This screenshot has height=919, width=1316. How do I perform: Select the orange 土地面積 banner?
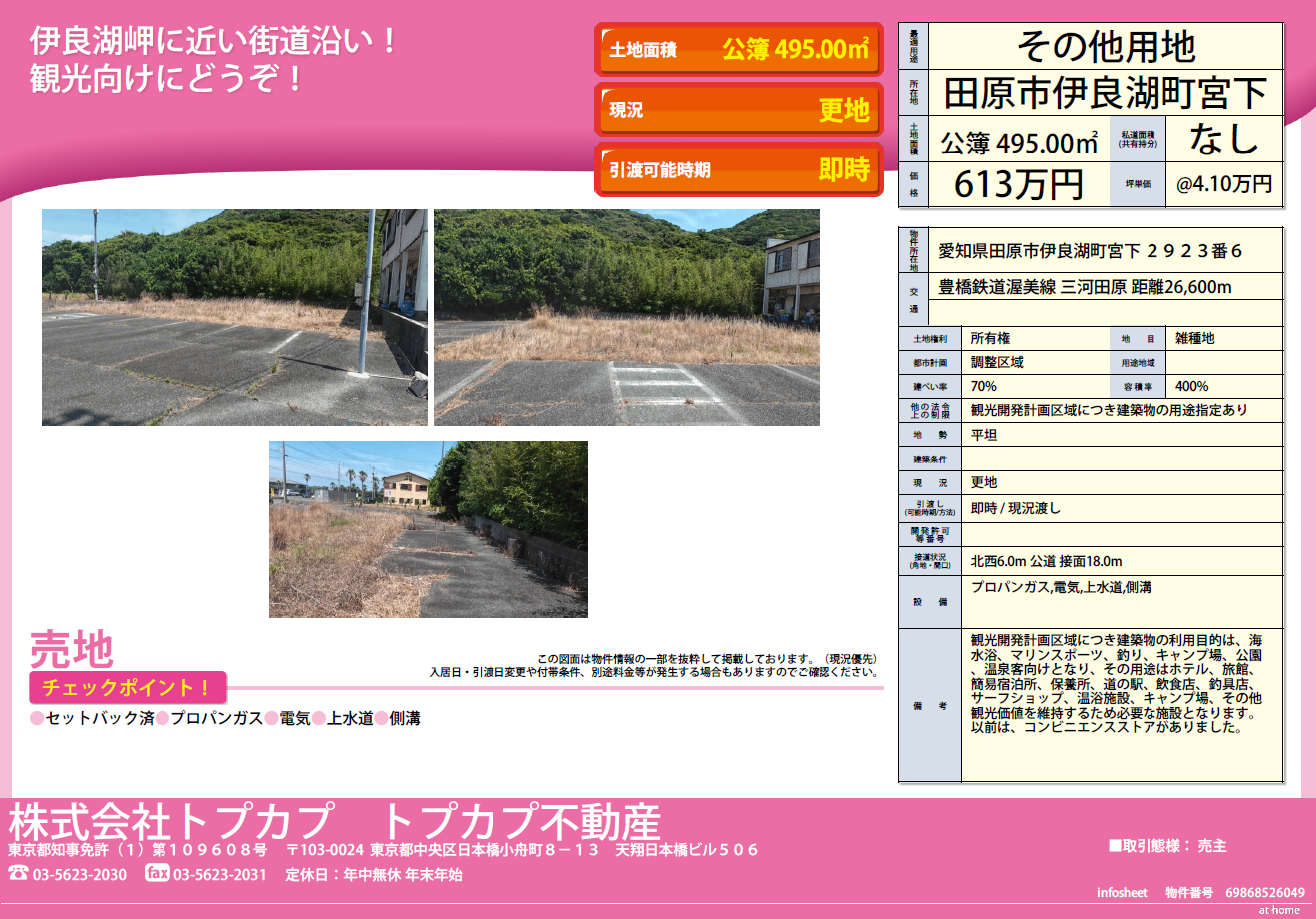pos(739,49)
